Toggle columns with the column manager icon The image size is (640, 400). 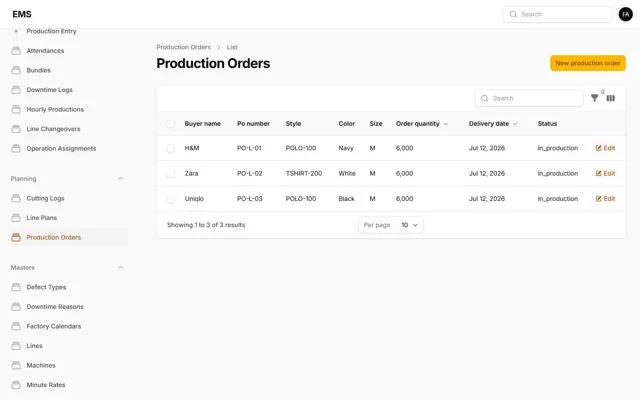611,98
